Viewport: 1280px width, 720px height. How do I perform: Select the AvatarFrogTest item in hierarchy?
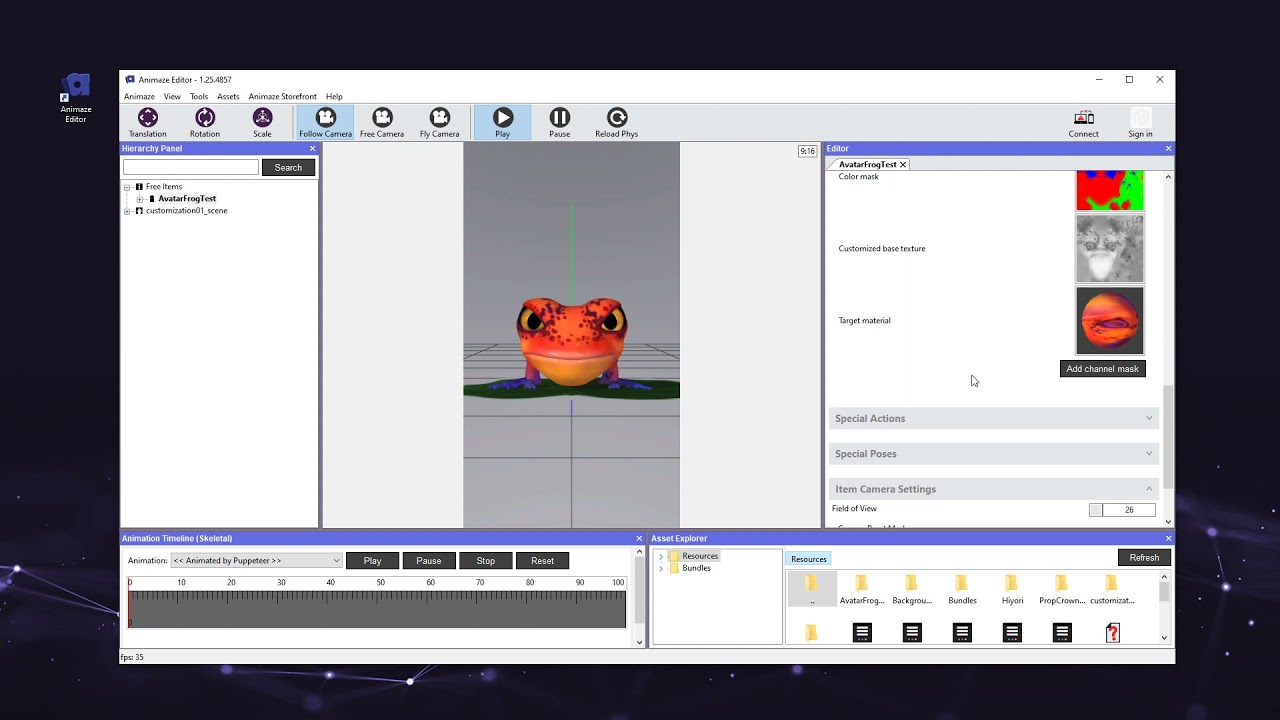tap(187, 199)
